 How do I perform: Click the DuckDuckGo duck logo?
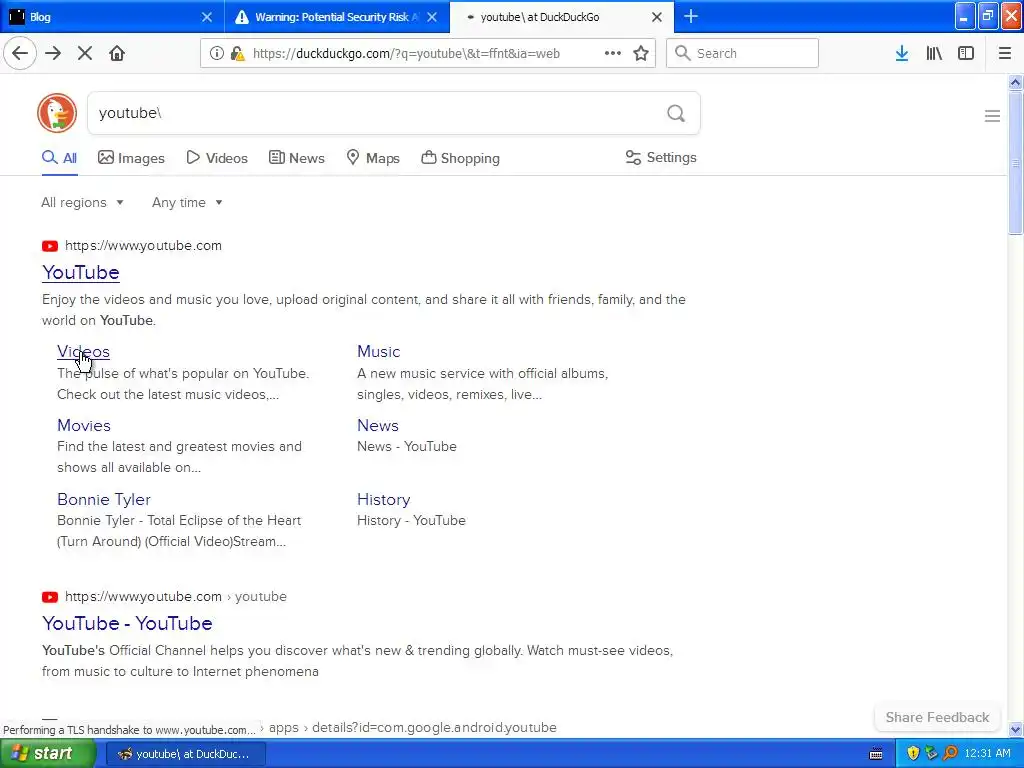[57, 113]
